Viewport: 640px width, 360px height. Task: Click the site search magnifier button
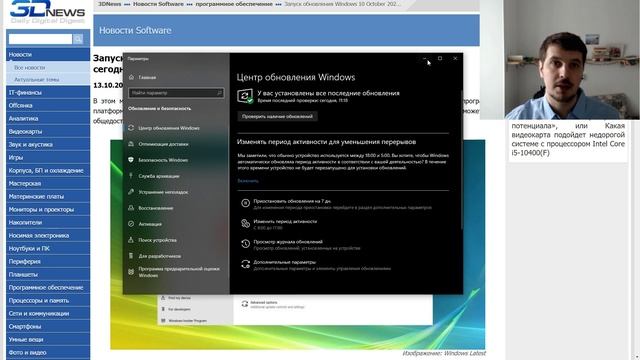(x=78, y=39)
